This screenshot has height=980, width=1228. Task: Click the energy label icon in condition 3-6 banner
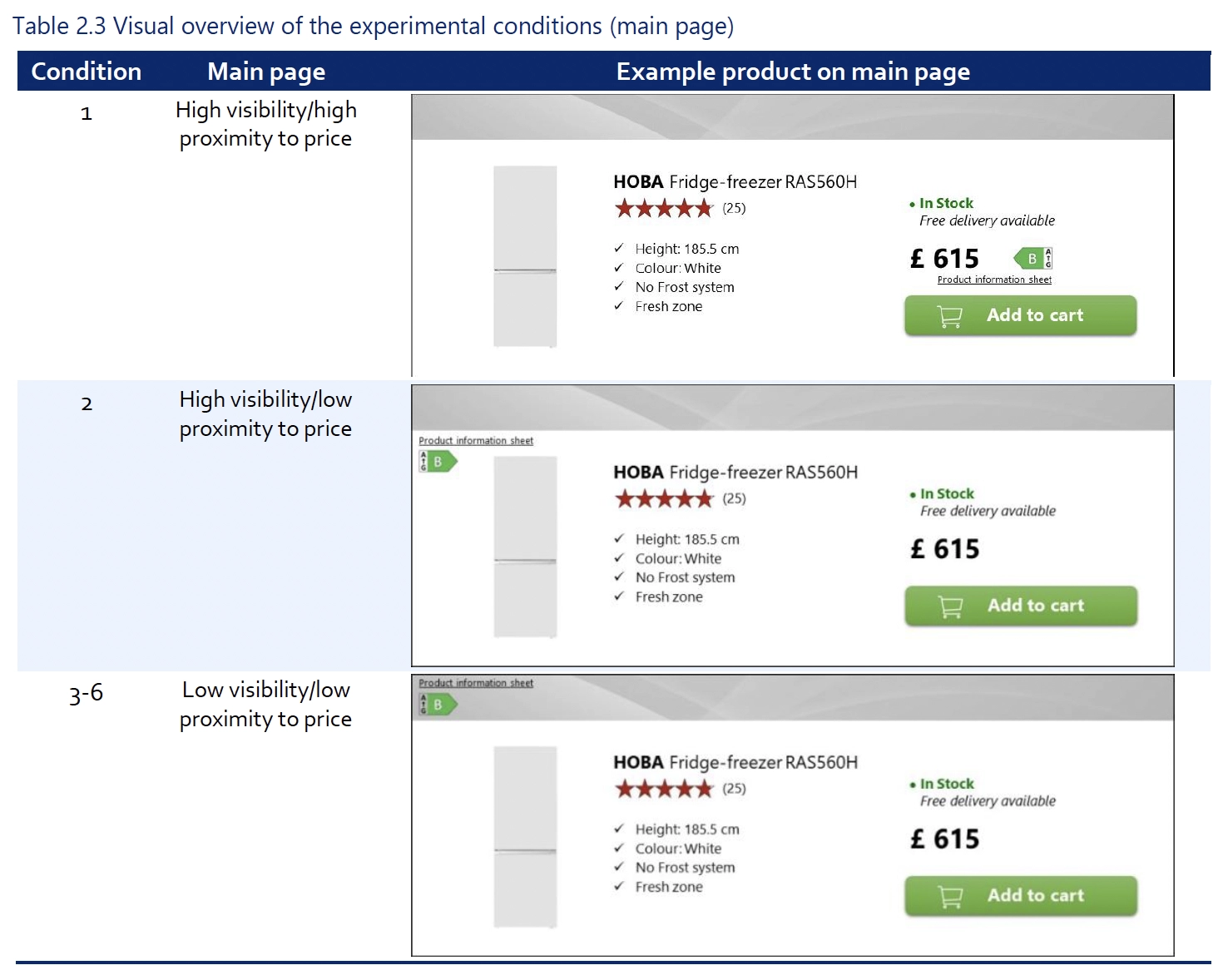[x=438, y=705]
